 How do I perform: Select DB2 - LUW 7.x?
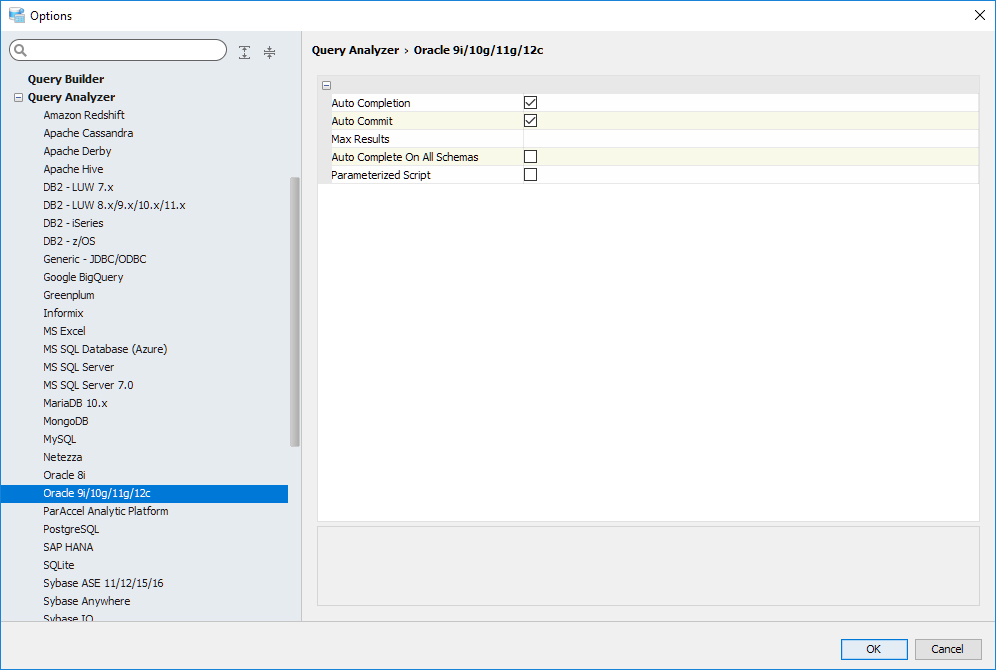(78, 187)
